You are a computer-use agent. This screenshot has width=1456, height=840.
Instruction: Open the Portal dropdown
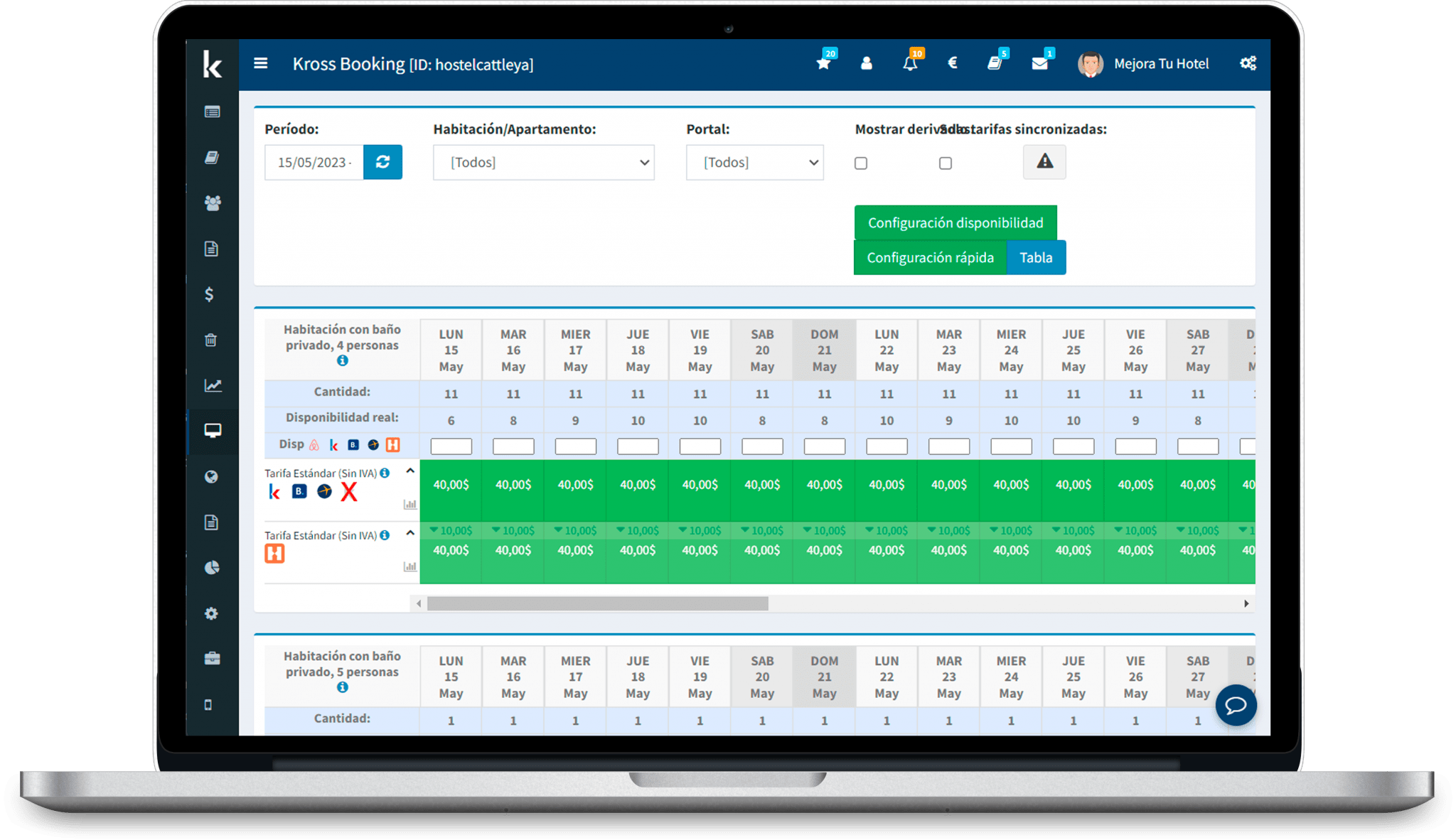755,162
